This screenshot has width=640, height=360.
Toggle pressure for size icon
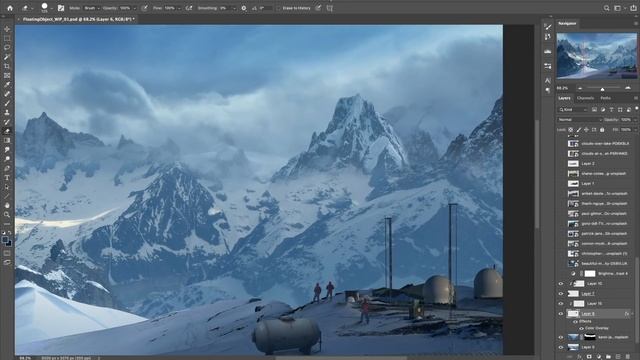point(318,8)
